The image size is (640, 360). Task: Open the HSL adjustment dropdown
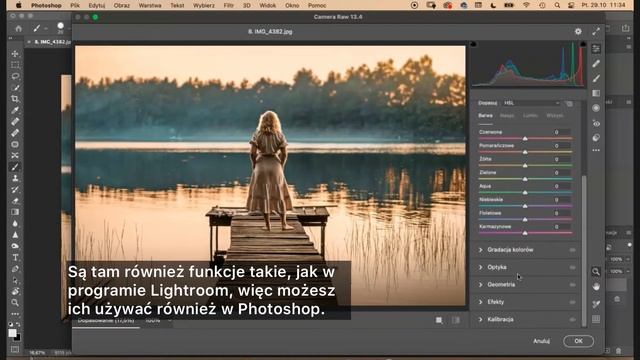(531, 103)
